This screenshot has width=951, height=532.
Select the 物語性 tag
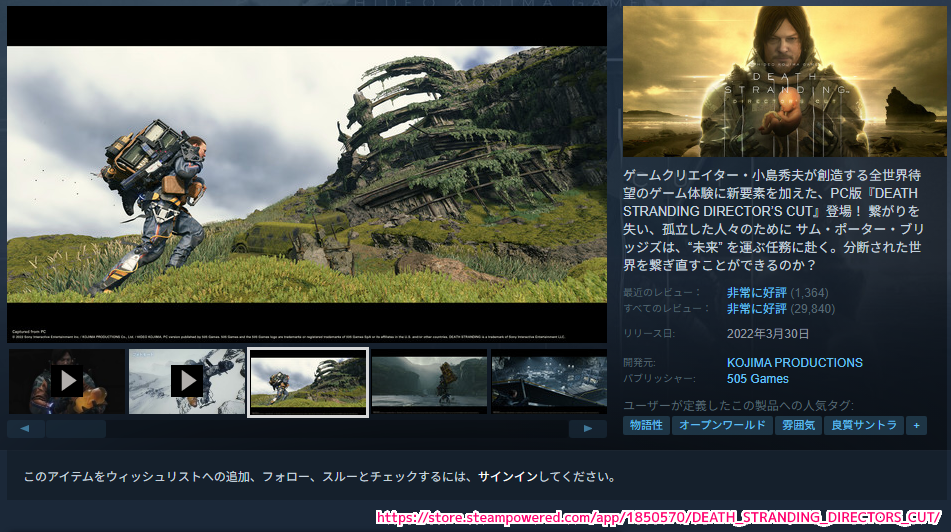[646, 425]
